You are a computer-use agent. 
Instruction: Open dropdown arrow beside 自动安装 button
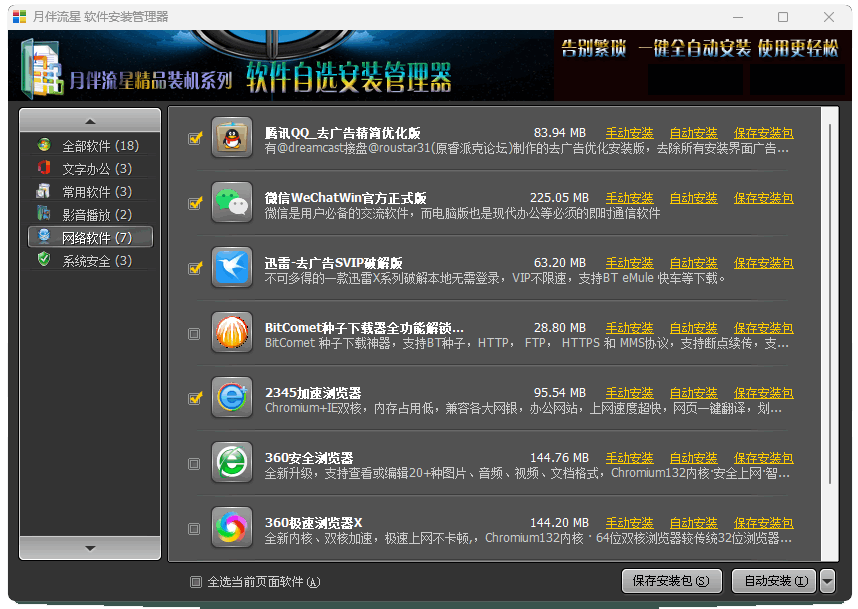click(x=827, y=581)
